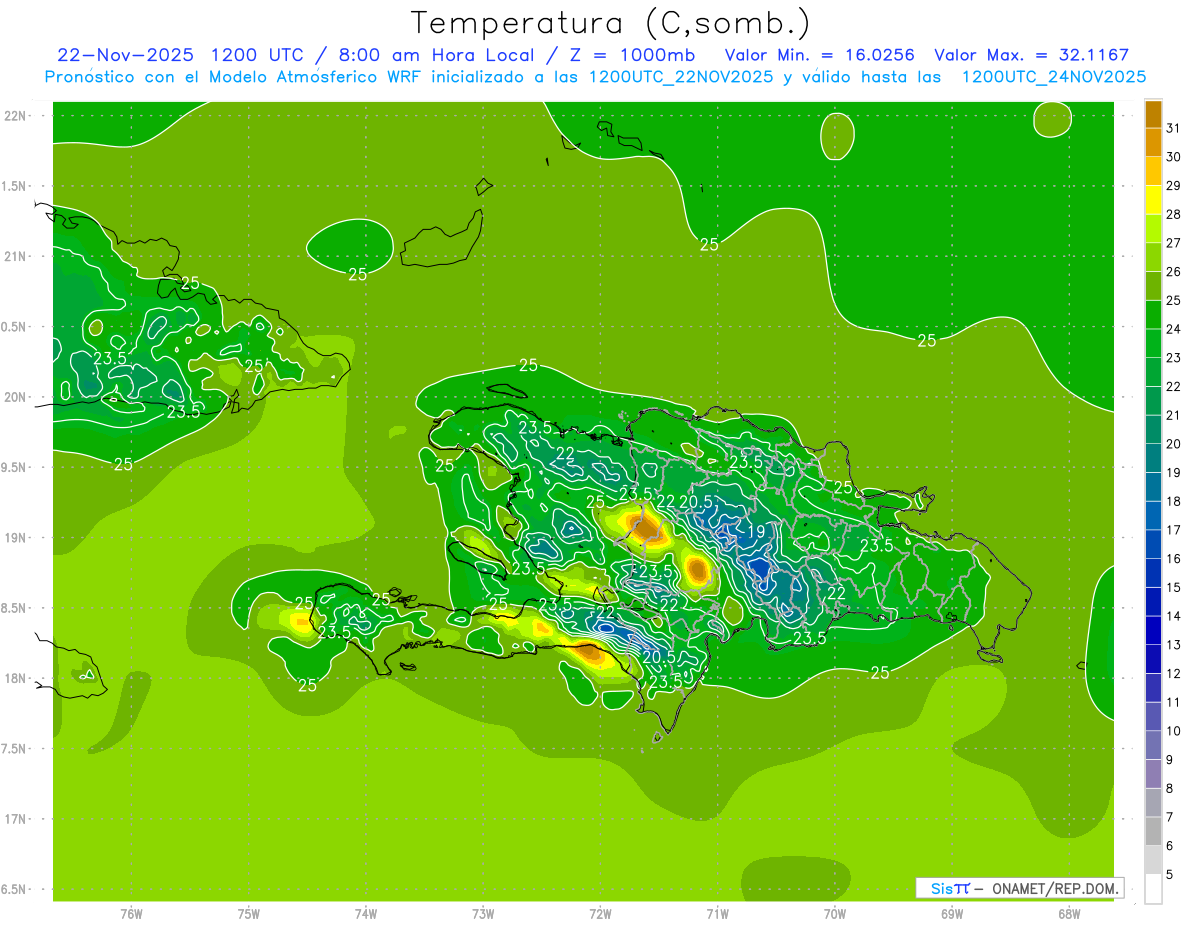Click the '18N' latitude axis label
This screenshot has height=927, width=1200.
click(15, 678)
